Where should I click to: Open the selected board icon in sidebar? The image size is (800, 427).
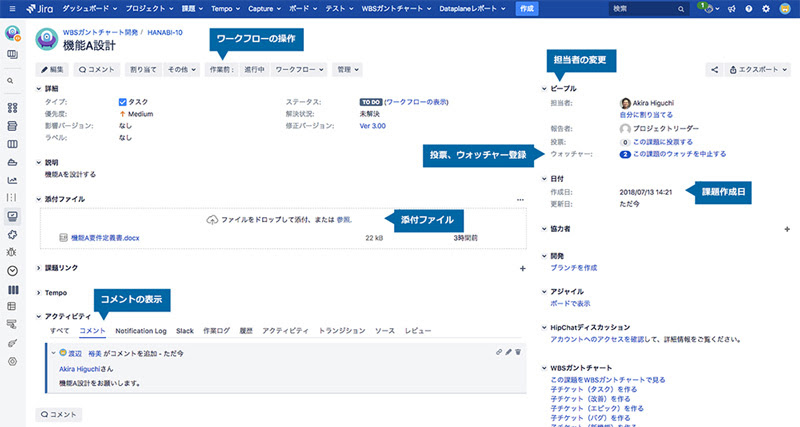click(12, 216)
